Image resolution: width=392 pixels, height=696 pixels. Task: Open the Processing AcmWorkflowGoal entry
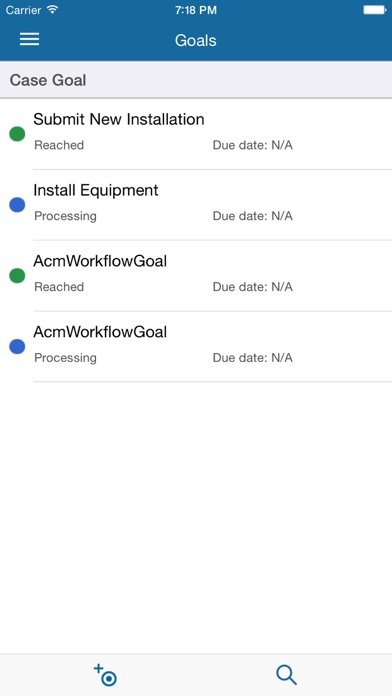pyautogui.click(x=196, y=346)
